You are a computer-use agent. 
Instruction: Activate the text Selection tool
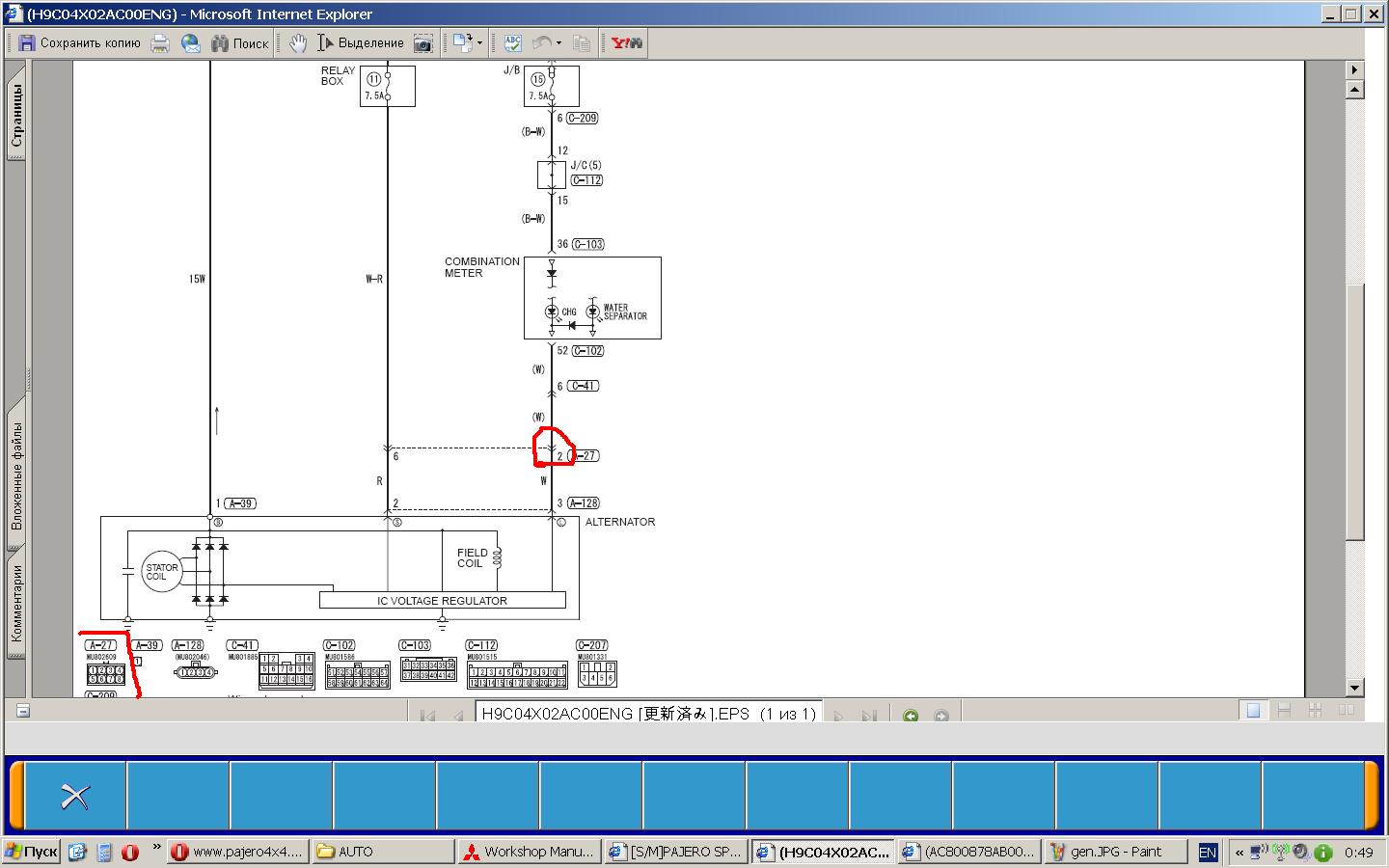[x=361, y=43]
